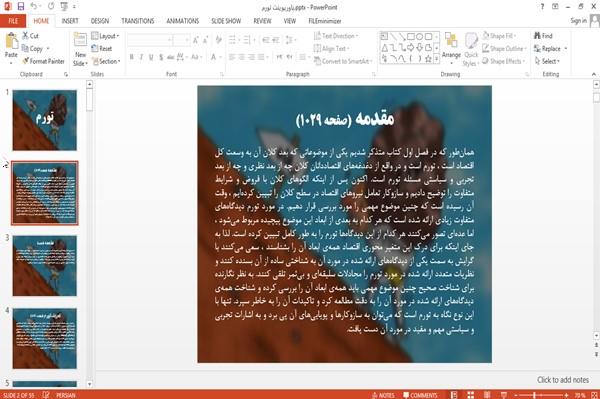Open the Section dropdown
The width and height of the screenshot is (600, 399).
[106, 61]
